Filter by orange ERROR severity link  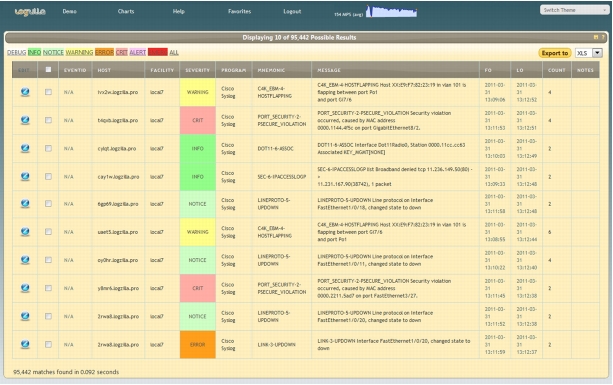click(x=104, y=52)
